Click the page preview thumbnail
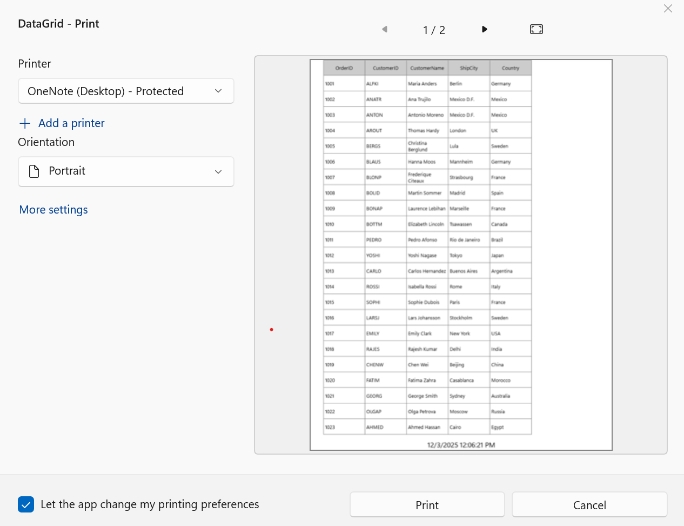This screenshot has width=684, height=526. pyautogui.click(x=461, y=255)
